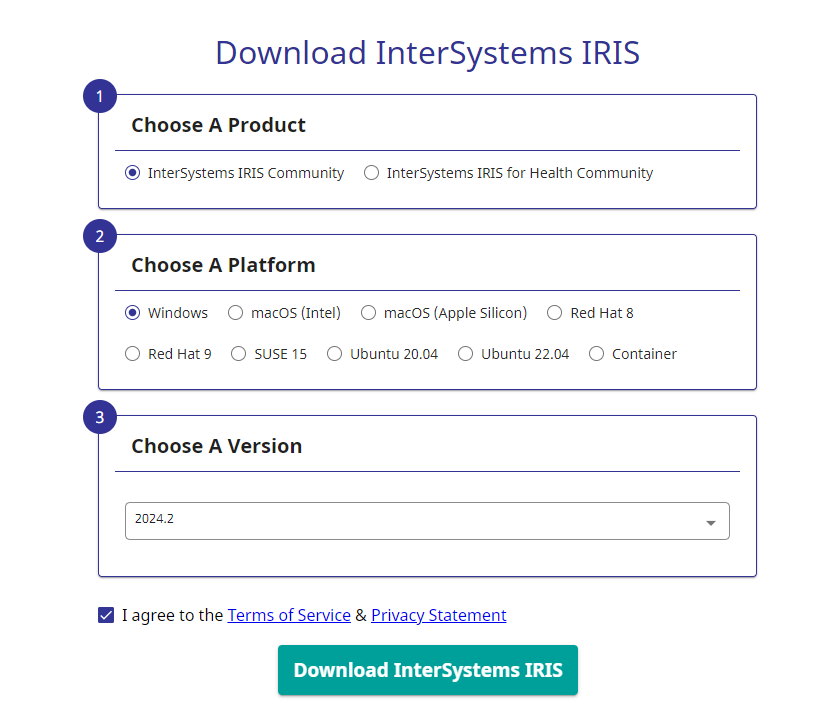
Task: Uncheck the agree to terms checkbox
Action: (106, 615)
